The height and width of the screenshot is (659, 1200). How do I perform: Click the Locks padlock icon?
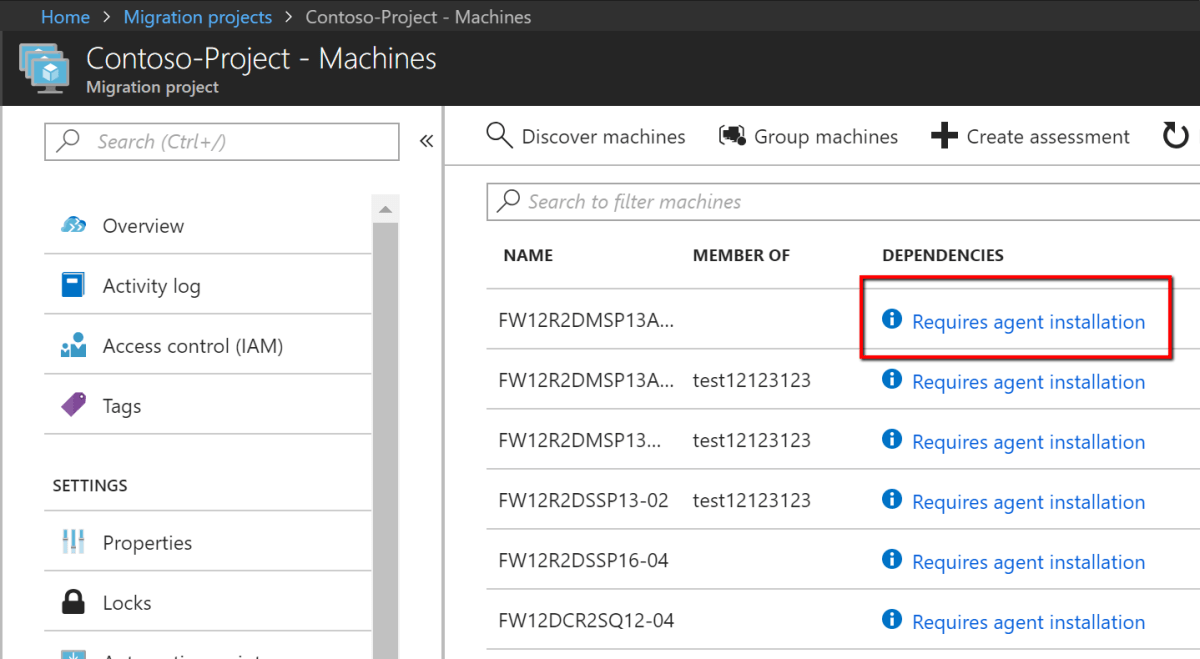(x=73, y=603)
